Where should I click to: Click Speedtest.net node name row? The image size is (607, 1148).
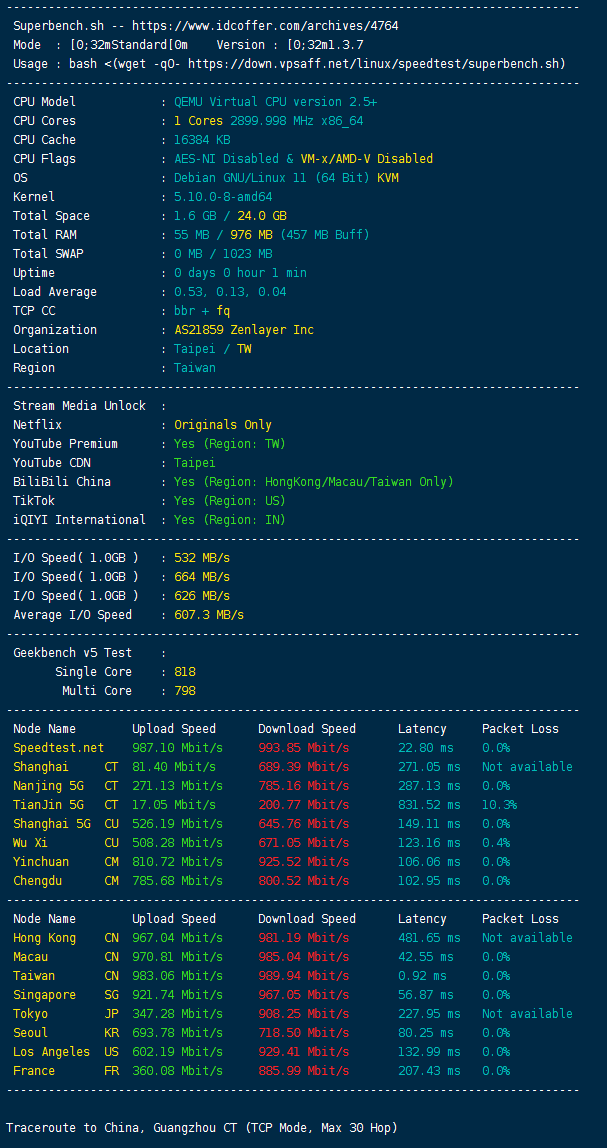click(x=59, y=748)
